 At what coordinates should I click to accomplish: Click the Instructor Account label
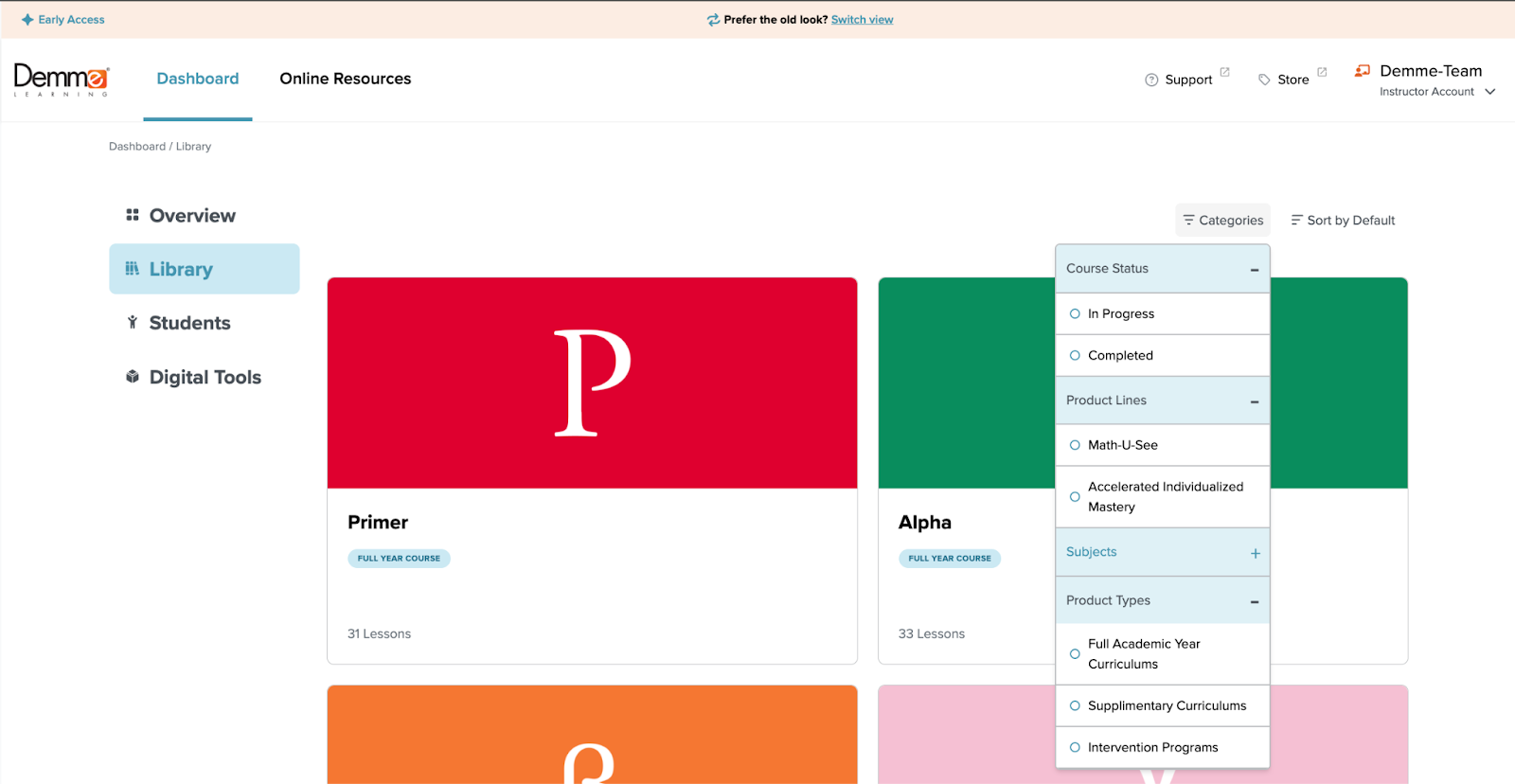[x=1426, y=92]
